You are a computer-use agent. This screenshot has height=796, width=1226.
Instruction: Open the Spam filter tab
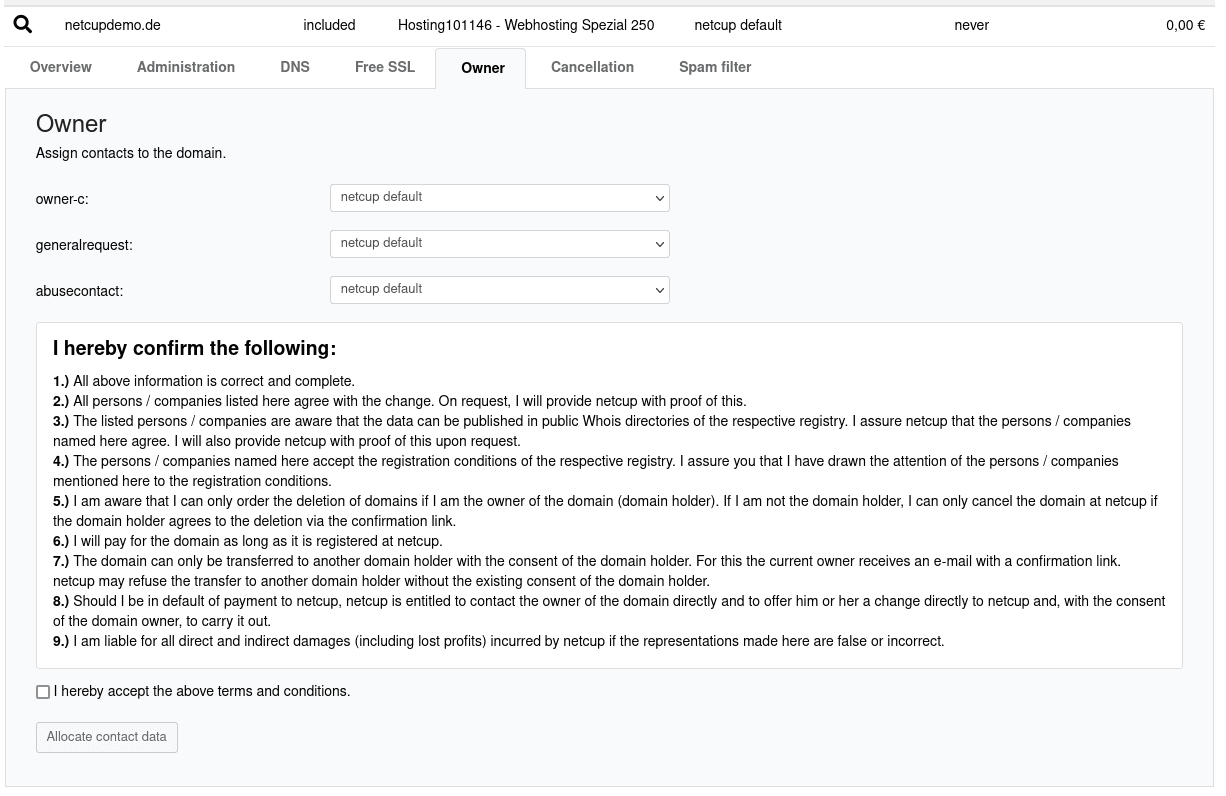(715, 68)
